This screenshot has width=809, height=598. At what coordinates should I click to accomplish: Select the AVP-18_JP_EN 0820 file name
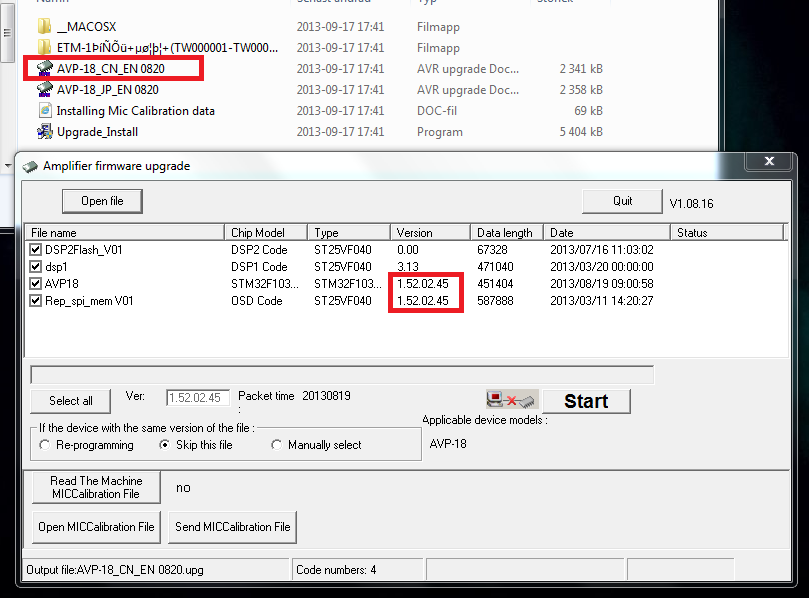pos(108,90)
